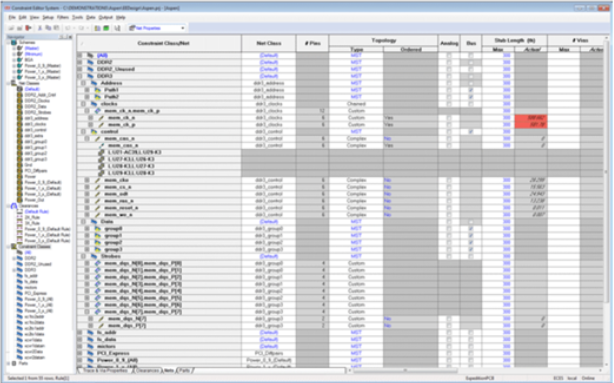
Task: Click the Cut icon in the toolbar
Action: [40, 28]
